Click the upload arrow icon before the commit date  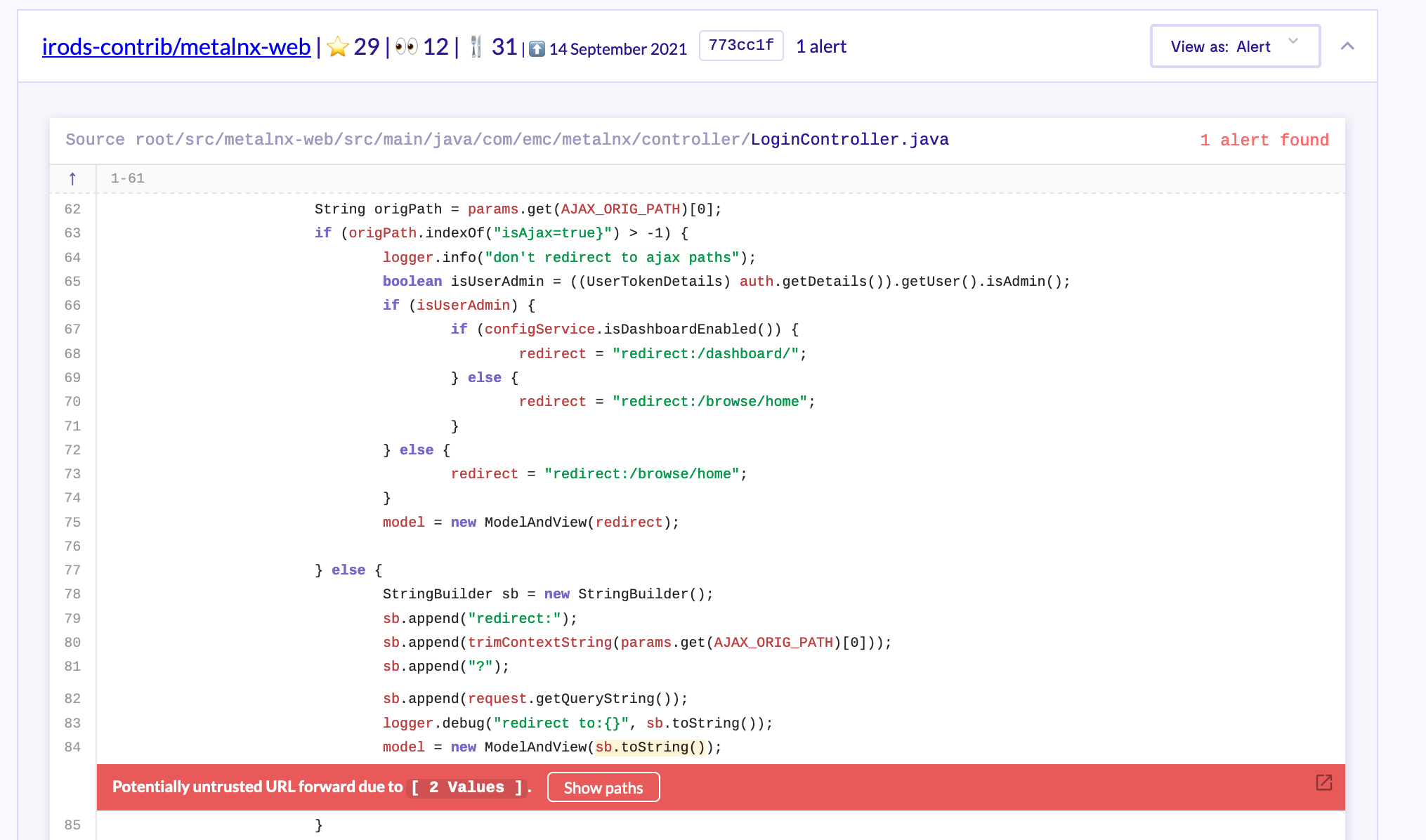pyautogui.click(x=537, y=49)
